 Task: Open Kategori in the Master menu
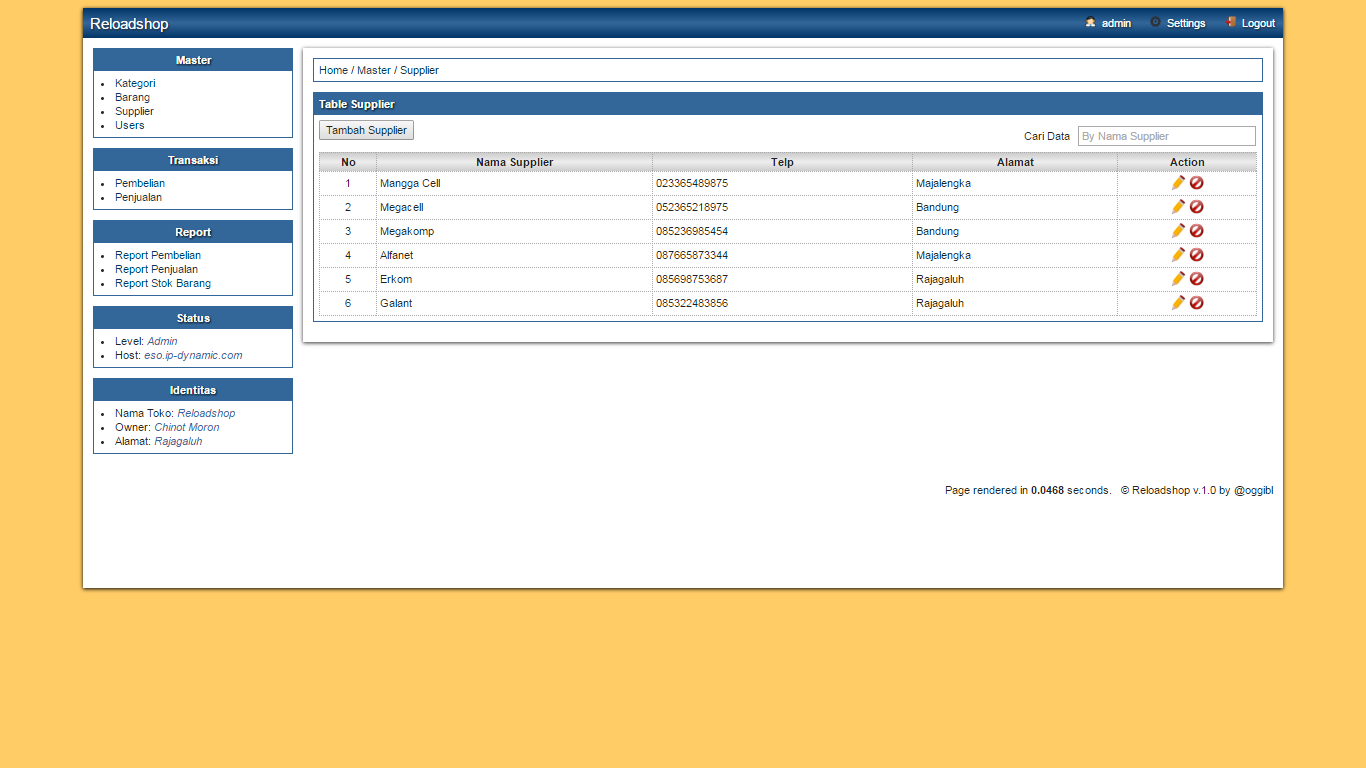tap(135, 83)
